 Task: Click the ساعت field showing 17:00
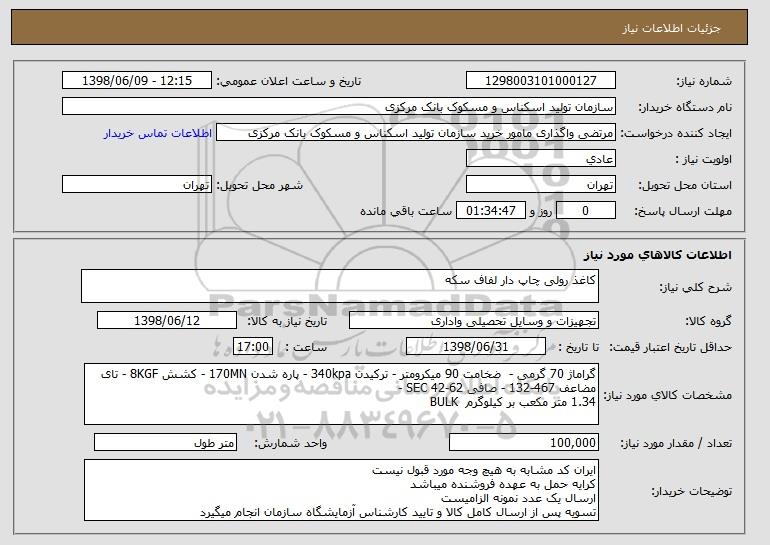click(253, 347)
